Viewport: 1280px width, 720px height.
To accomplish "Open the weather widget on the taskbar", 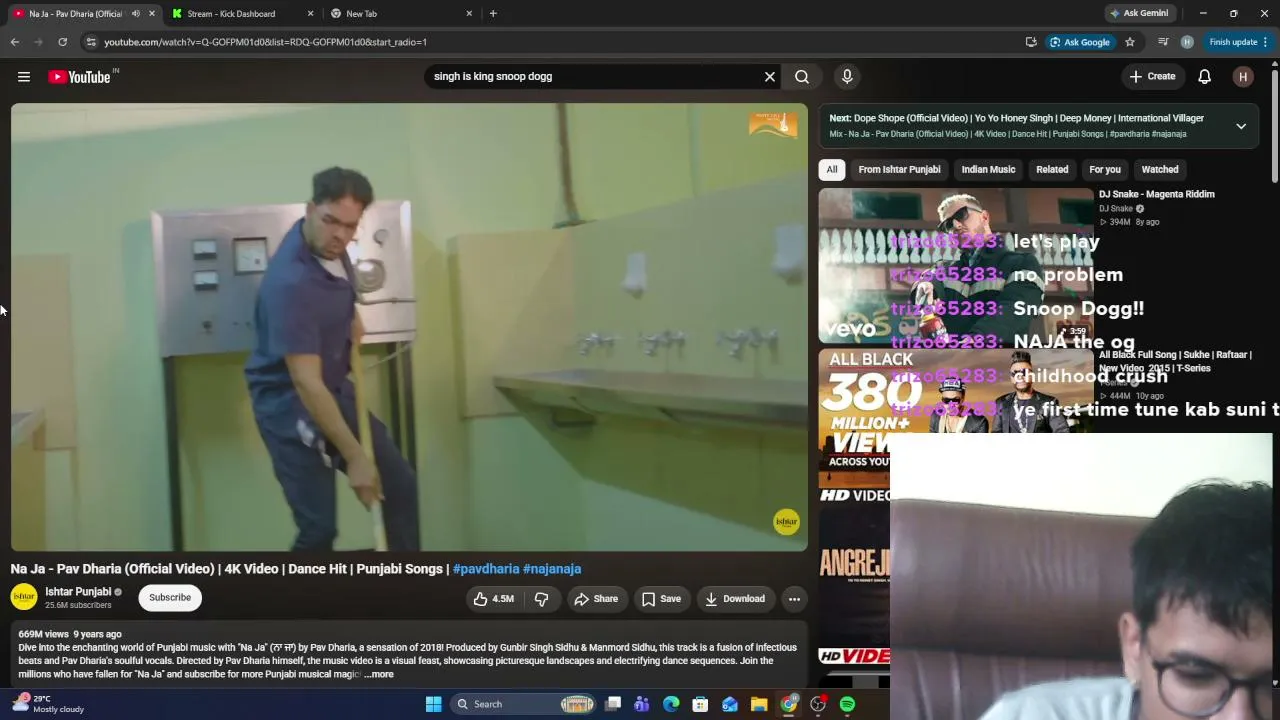I will tap(48, 704).
